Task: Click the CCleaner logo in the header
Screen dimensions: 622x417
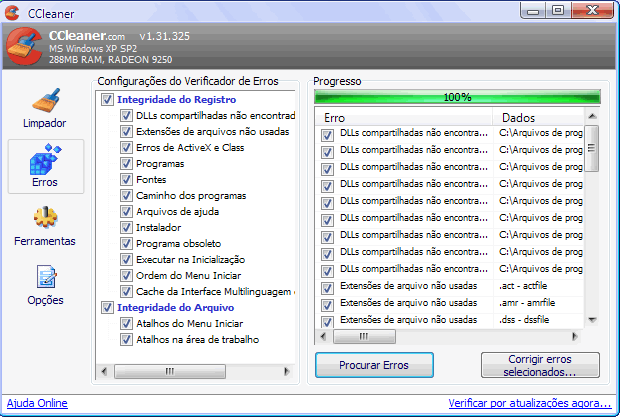Action: point(25,46)
